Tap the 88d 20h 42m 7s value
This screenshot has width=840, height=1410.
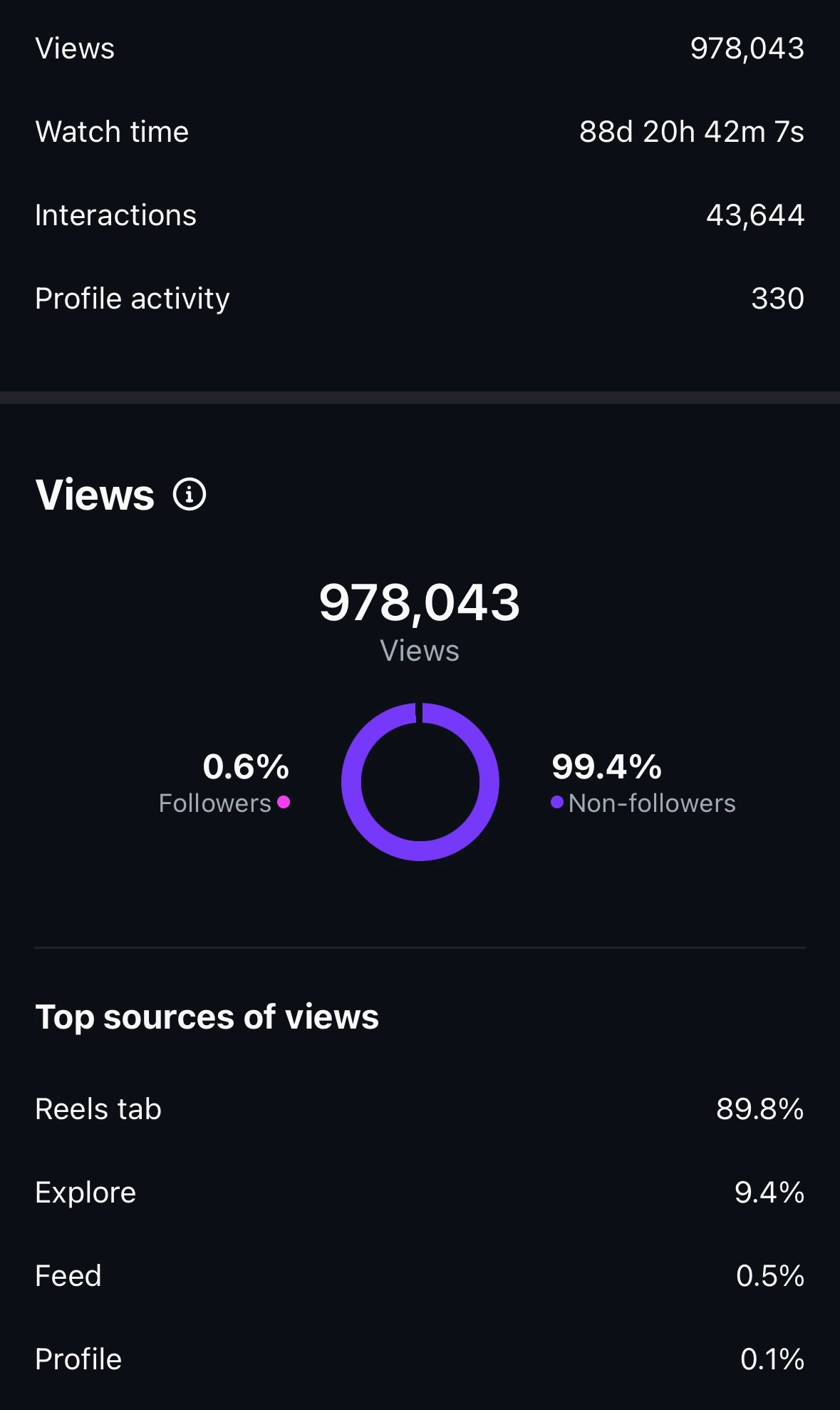[691, 132]
